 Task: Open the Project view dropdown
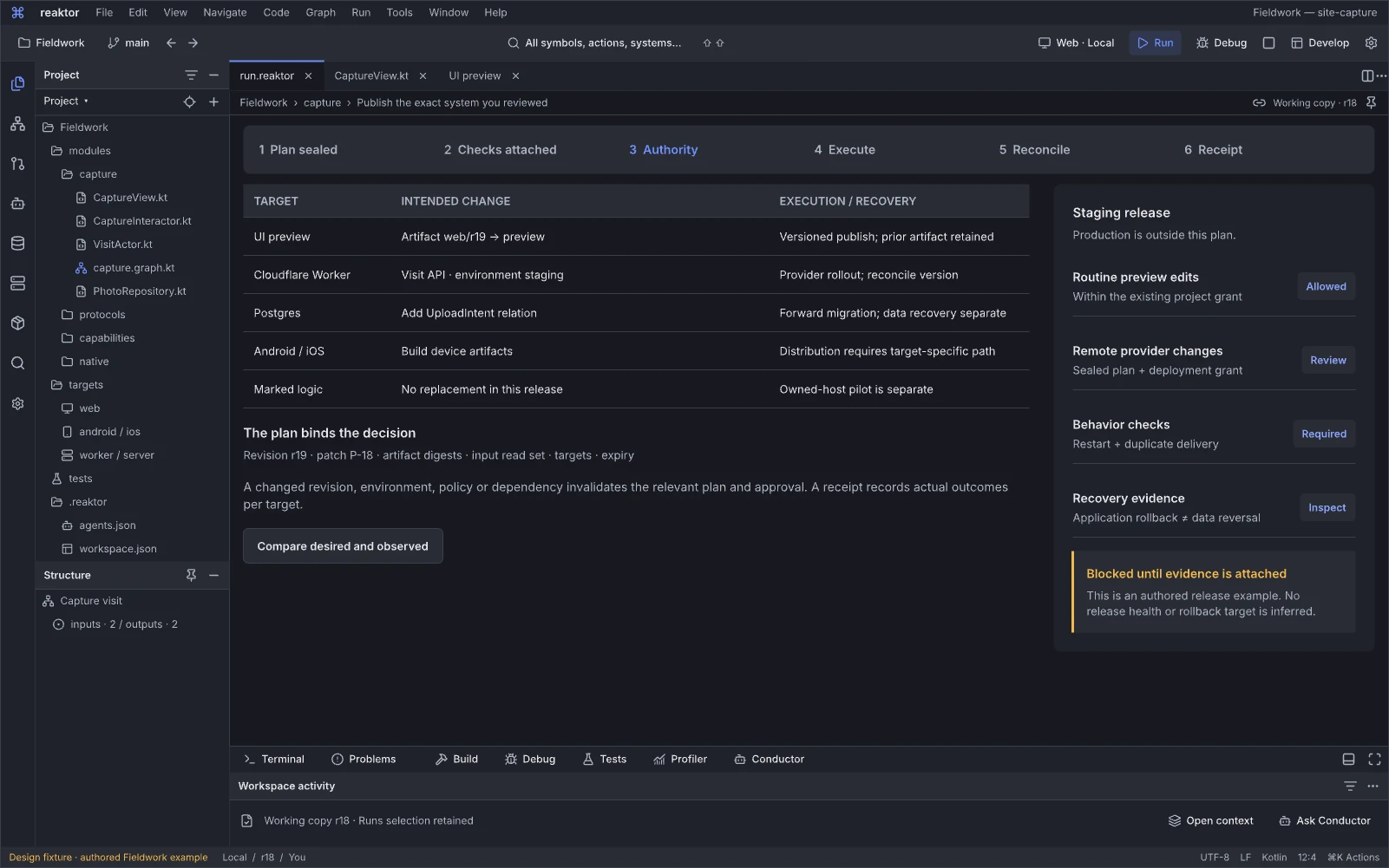[x=66, y=101]
